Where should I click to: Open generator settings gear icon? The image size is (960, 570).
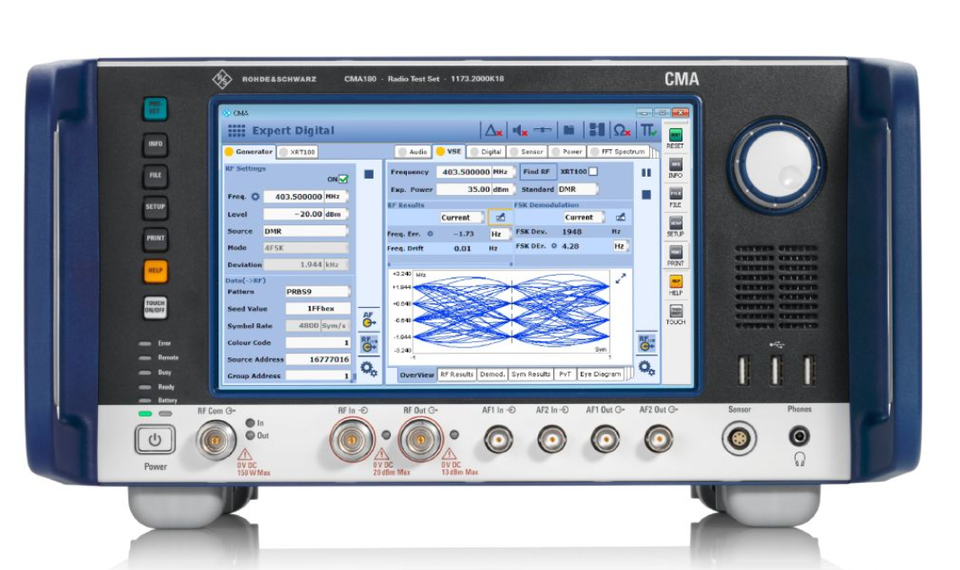tap(369, 369)
